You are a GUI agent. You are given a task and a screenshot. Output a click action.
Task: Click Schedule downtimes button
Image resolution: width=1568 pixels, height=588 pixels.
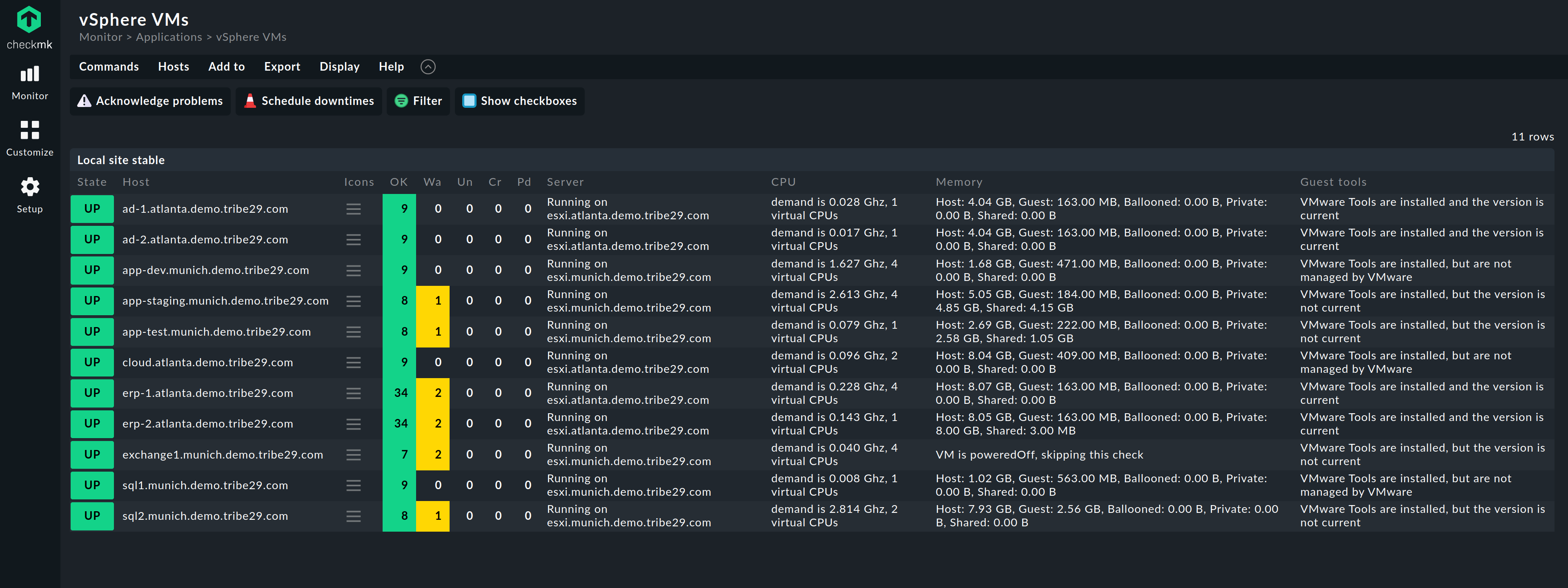[309, 101]
